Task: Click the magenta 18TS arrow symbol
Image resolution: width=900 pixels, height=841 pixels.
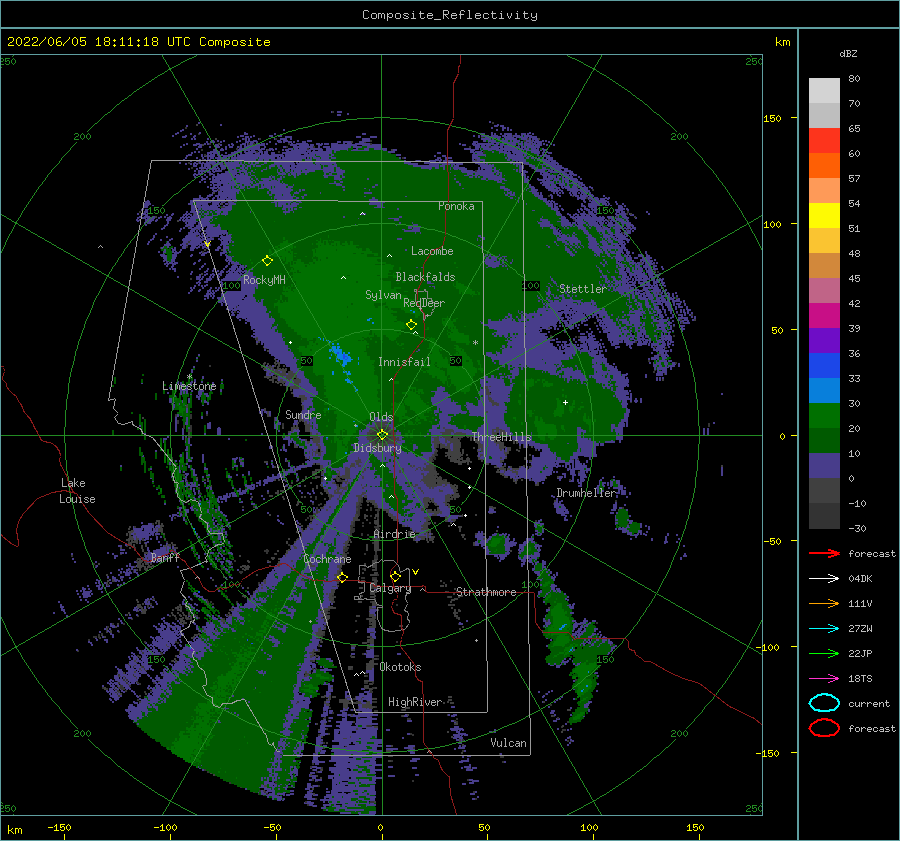Action: pos(824,679)
